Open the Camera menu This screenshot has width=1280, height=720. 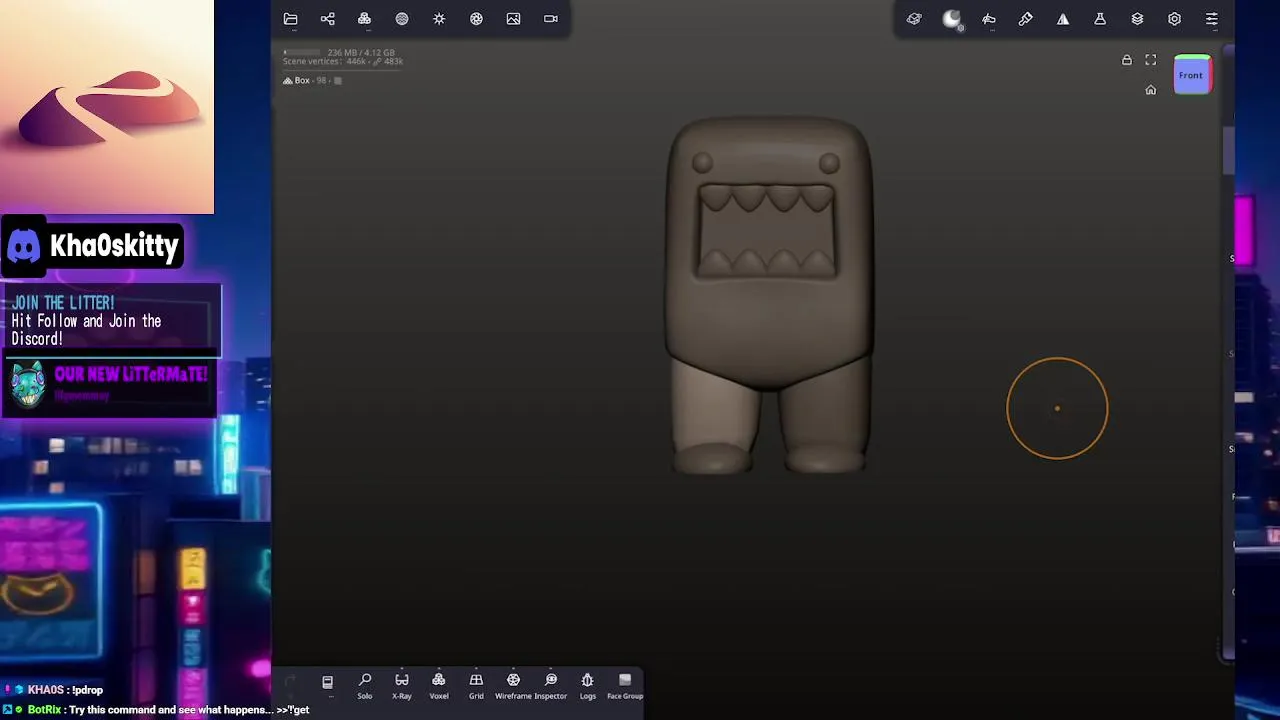point(551,19)
